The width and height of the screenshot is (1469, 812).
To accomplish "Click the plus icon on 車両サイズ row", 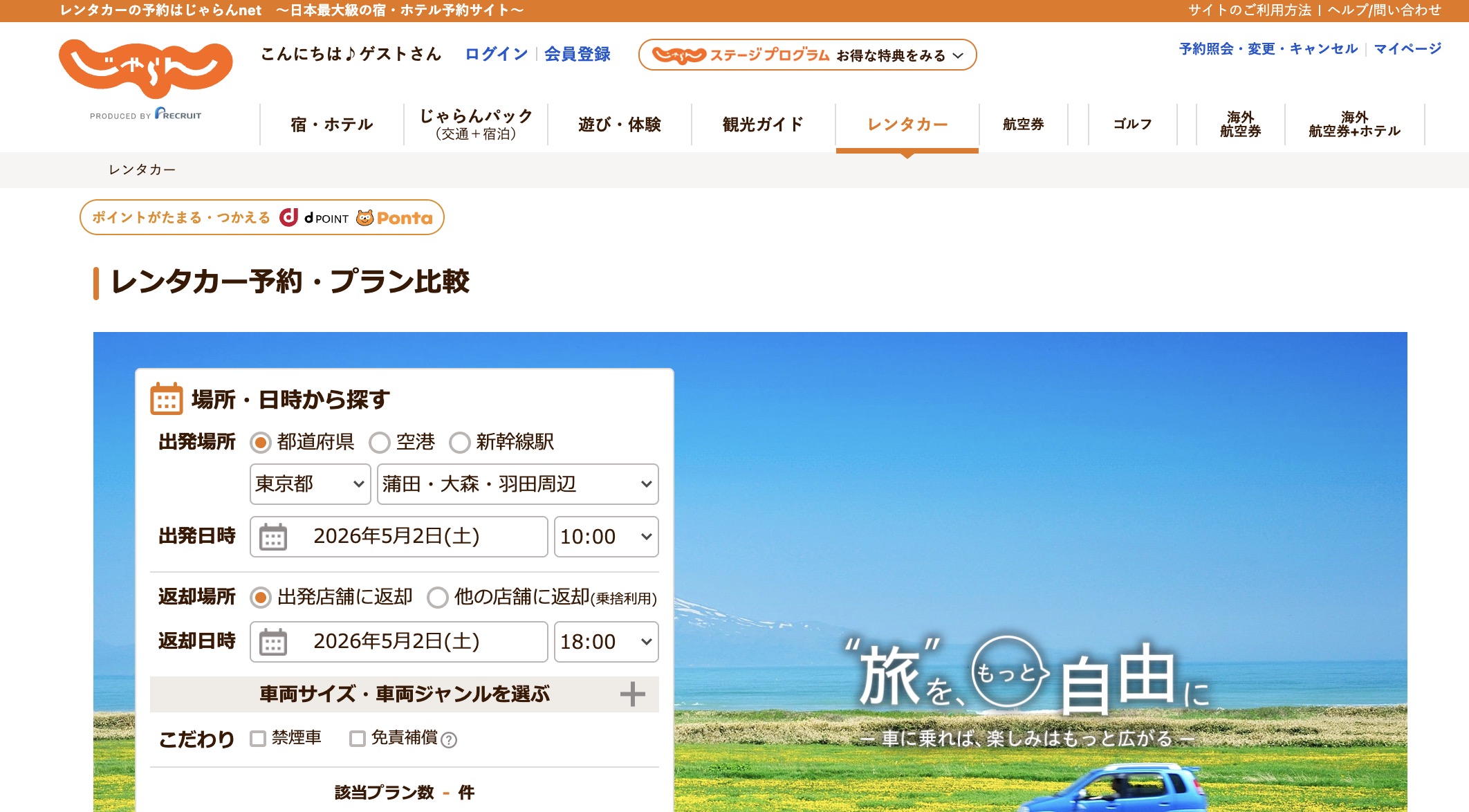I will (x=632, y=694).
